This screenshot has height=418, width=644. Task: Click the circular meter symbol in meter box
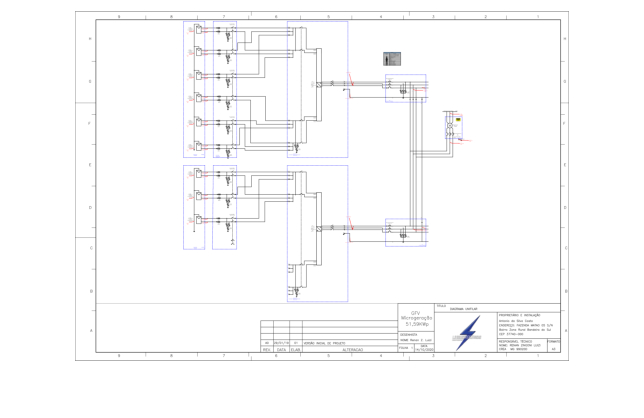pos(449,125)
